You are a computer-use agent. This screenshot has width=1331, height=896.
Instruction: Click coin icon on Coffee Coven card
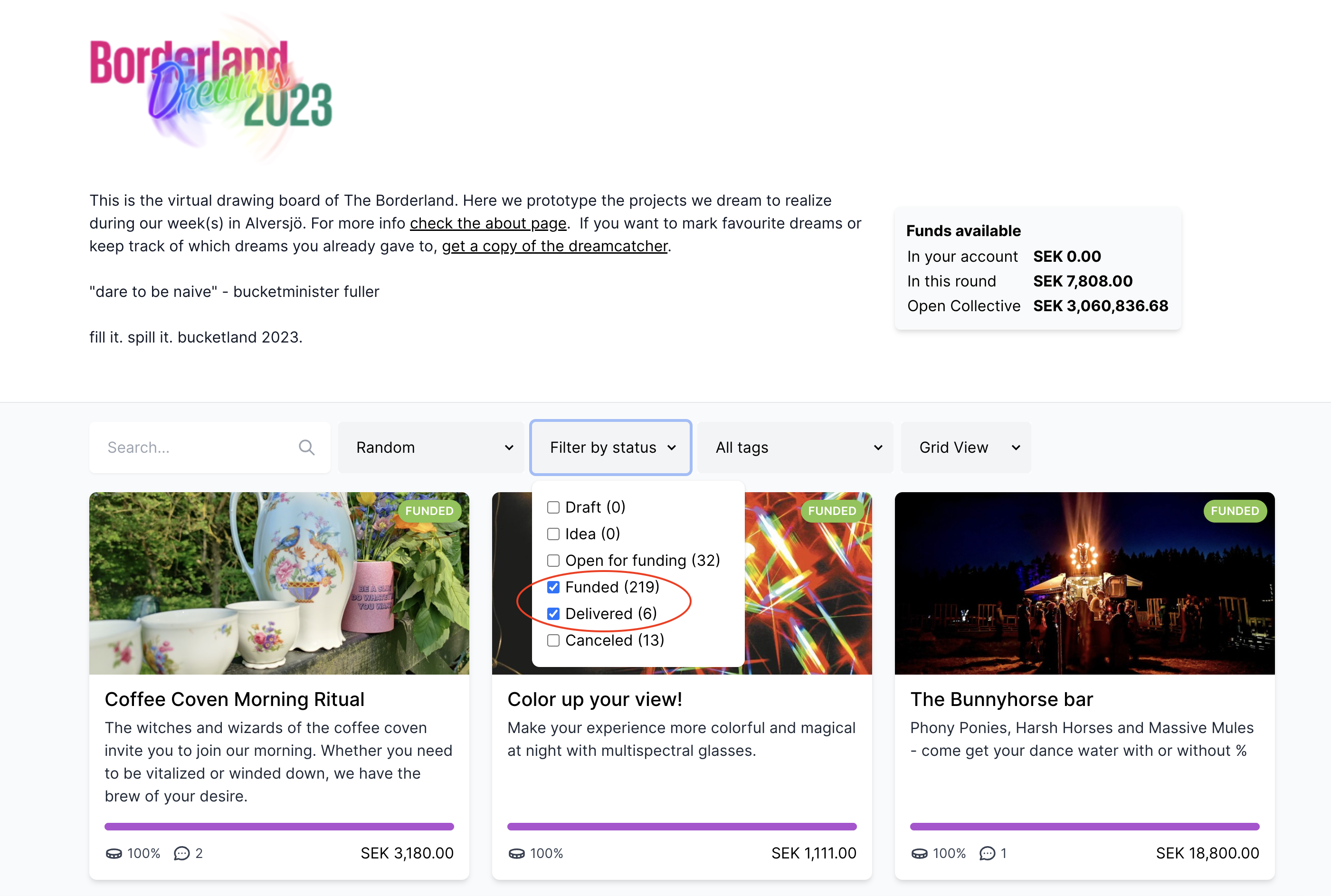click(114, 853)
